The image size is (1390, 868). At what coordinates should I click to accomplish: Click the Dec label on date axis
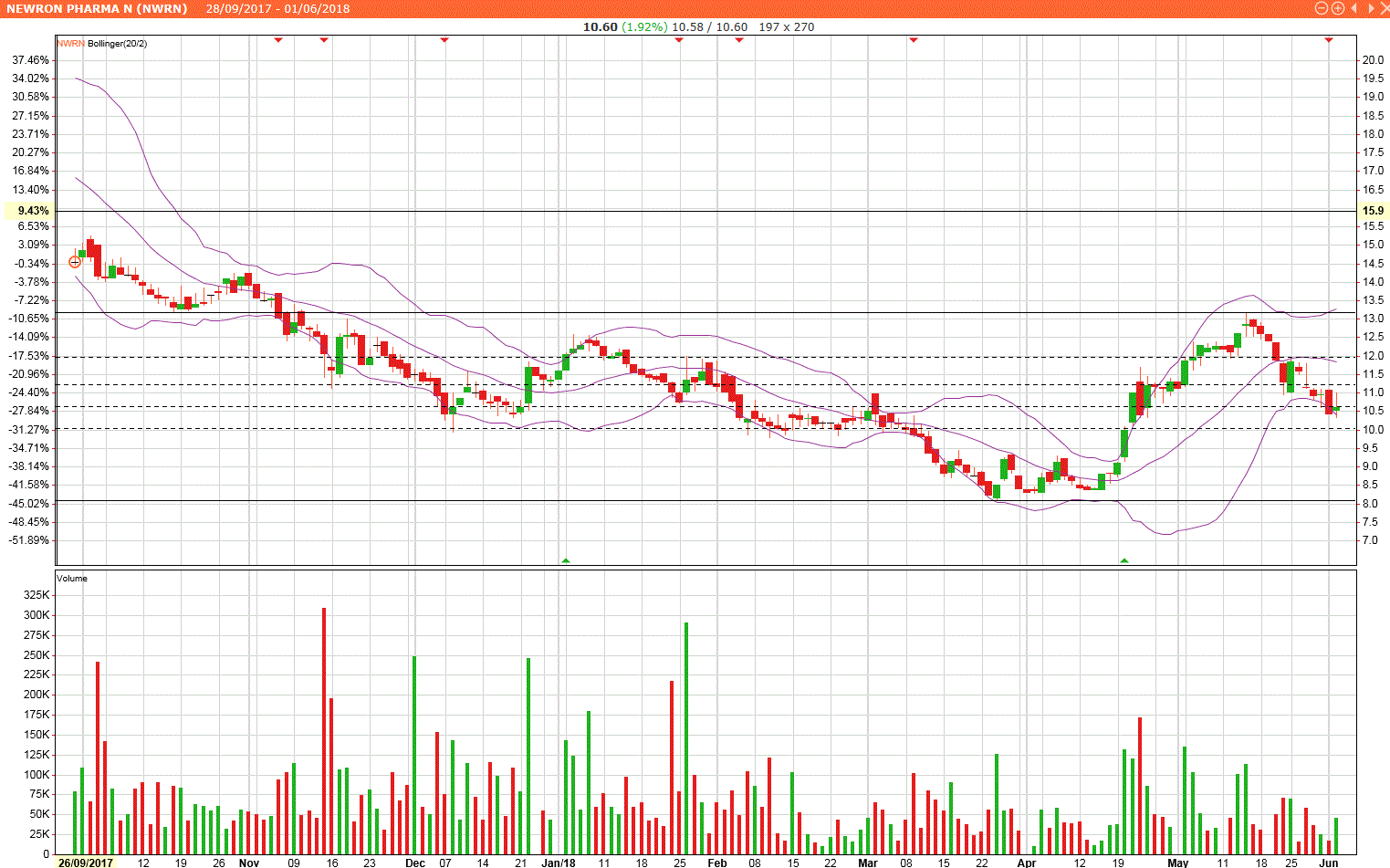tap(415, 862)
